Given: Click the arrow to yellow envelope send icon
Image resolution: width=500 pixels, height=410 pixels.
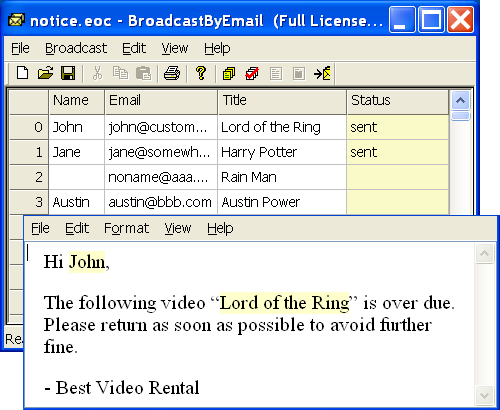Looking at the screenshot, I should 322,74.
